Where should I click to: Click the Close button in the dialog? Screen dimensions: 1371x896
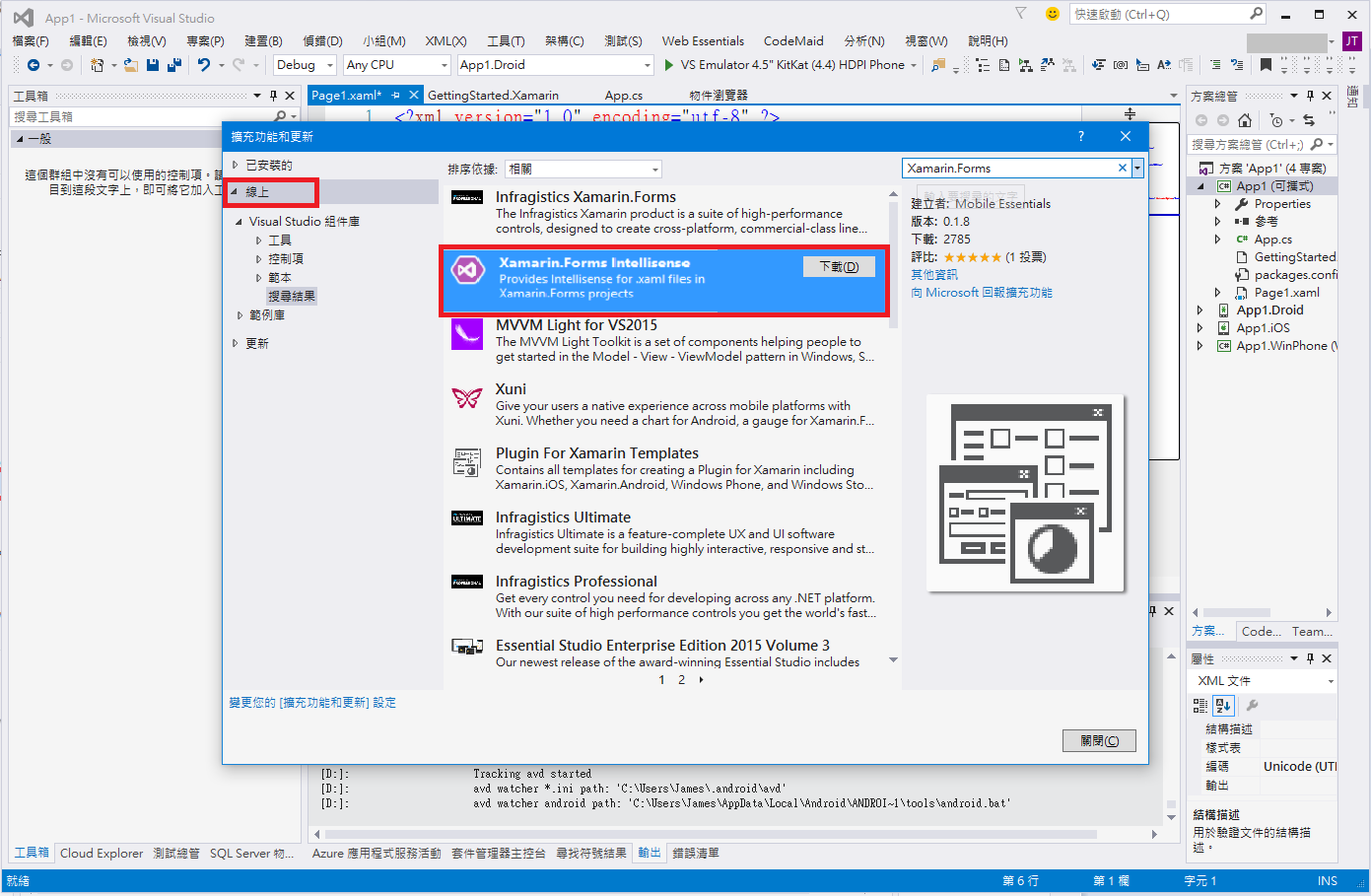[x=1099, y=740]
